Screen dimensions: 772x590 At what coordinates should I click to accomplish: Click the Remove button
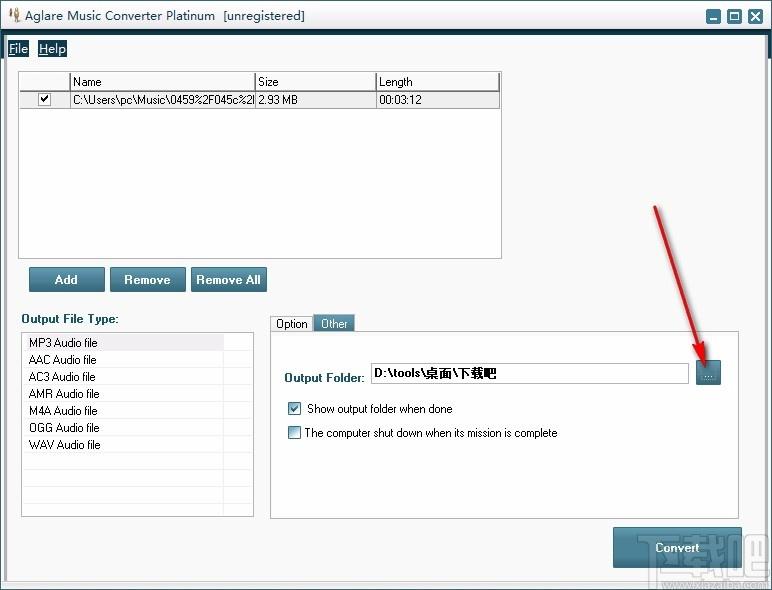coord(148,280)
